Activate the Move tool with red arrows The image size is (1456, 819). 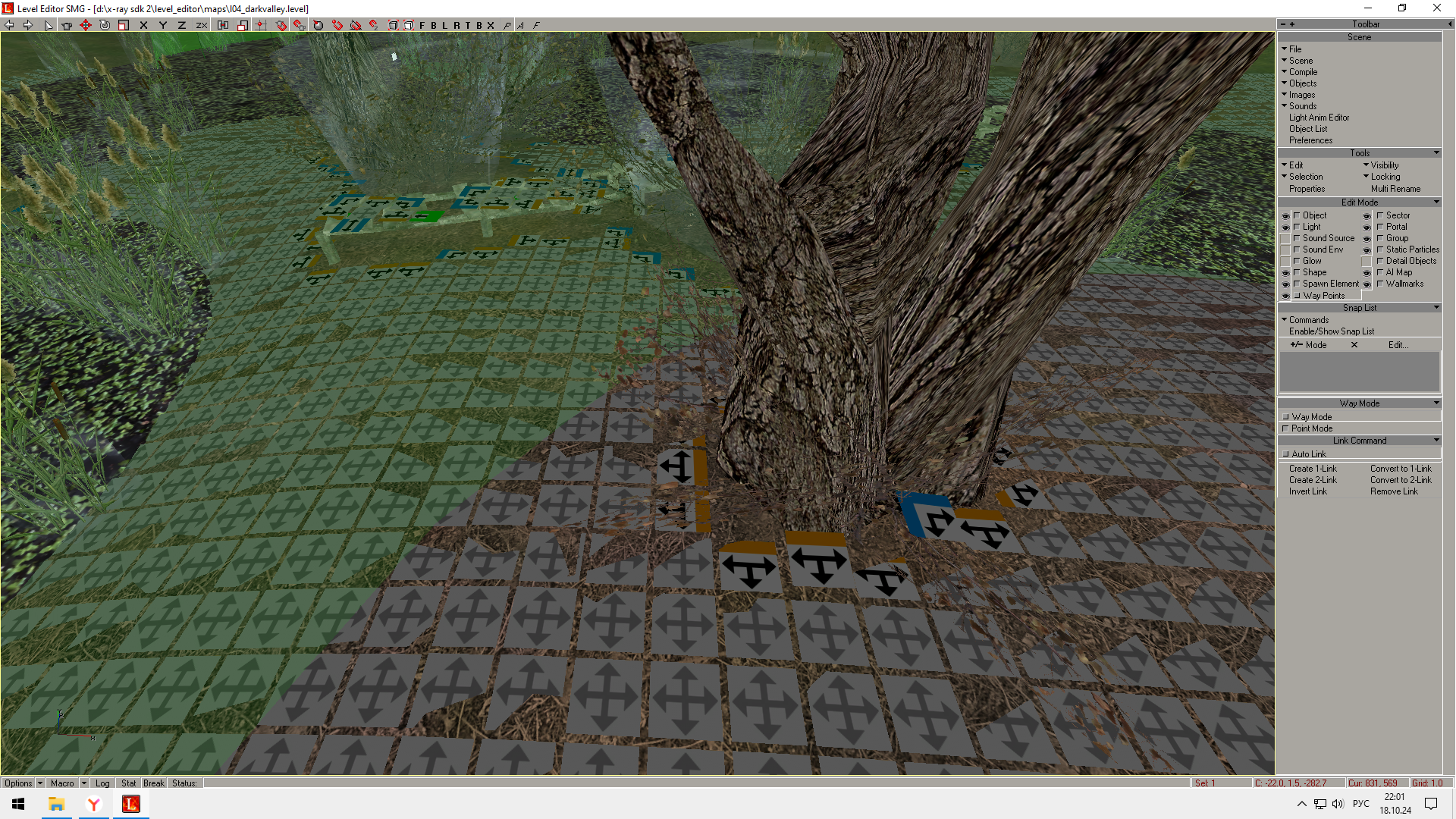click(86, 25)
